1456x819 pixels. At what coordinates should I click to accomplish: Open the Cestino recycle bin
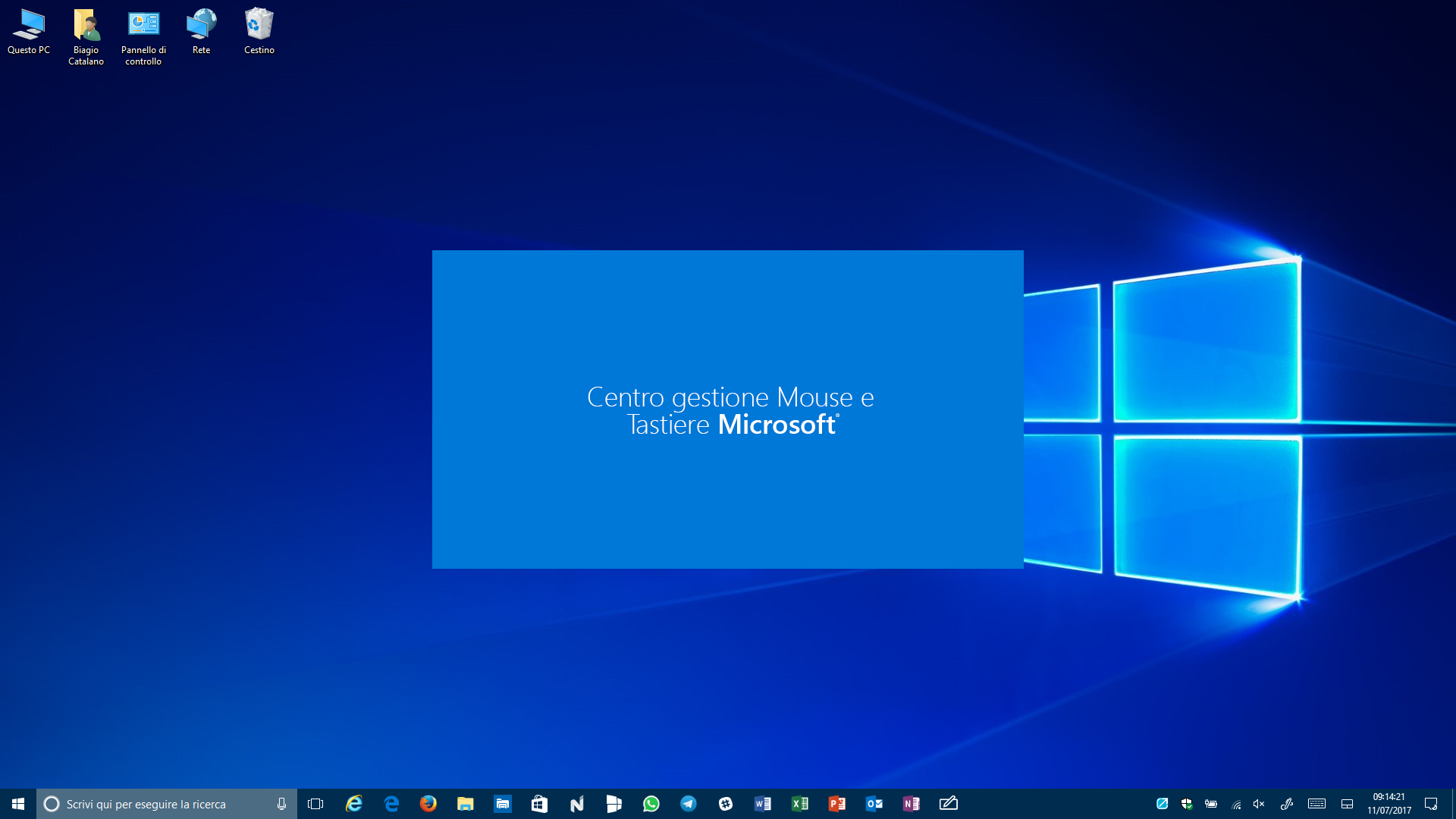259,32
